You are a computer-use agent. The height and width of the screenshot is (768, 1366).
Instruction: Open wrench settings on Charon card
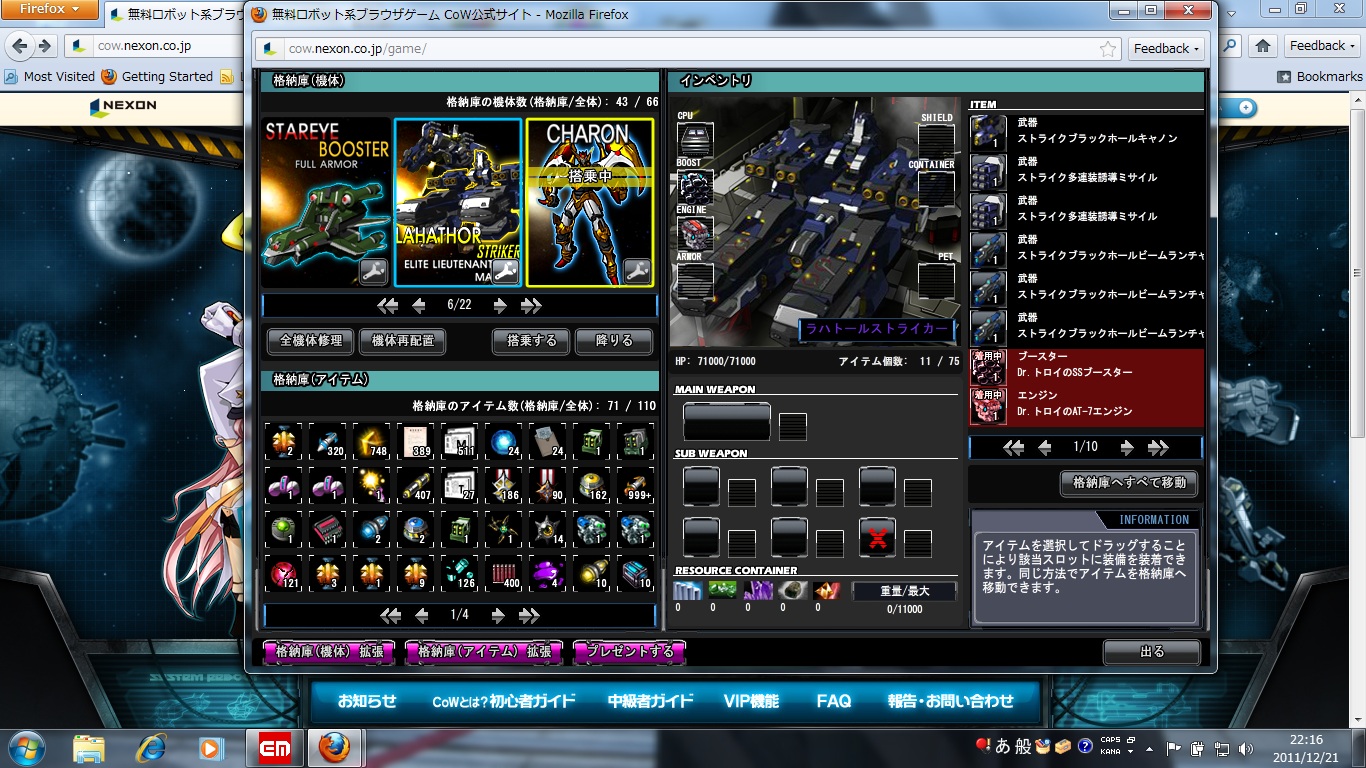[x=637, y=271]
